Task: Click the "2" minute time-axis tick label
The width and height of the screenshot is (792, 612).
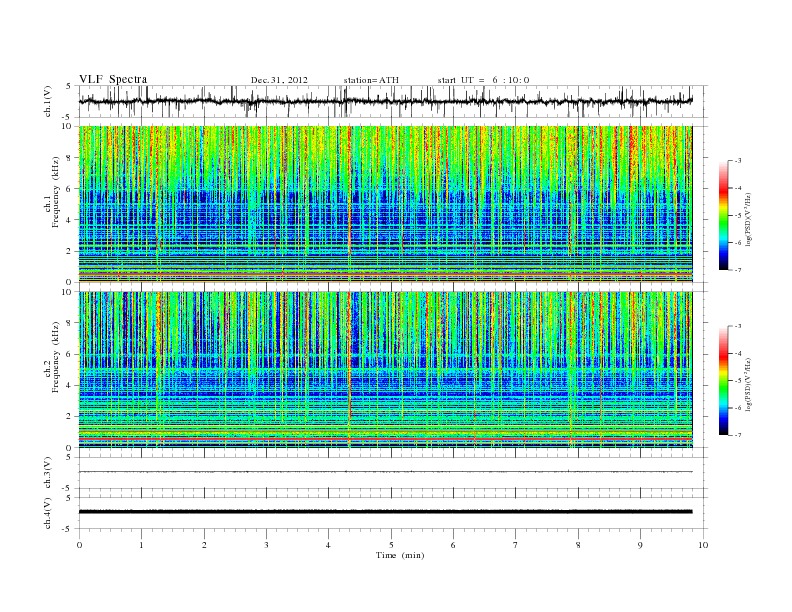Action: (x=204, y=545)
